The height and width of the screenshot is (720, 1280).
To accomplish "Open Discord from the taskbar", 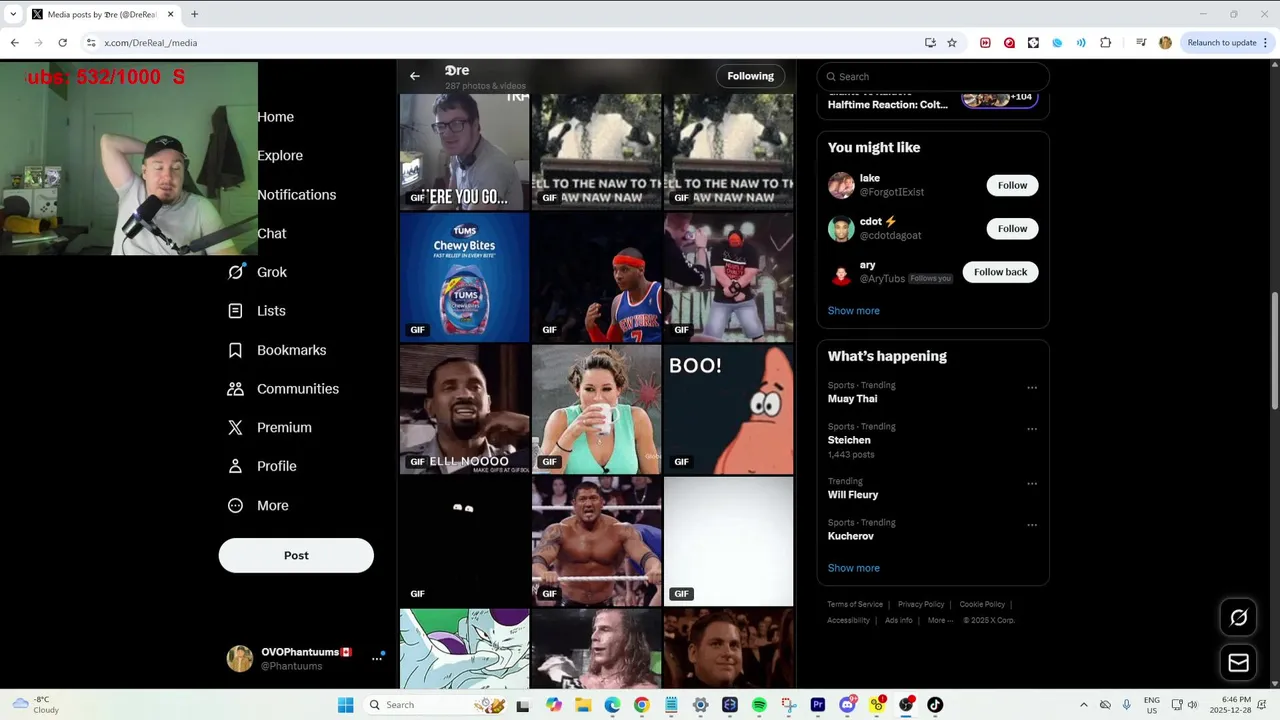I will point(847,705).
